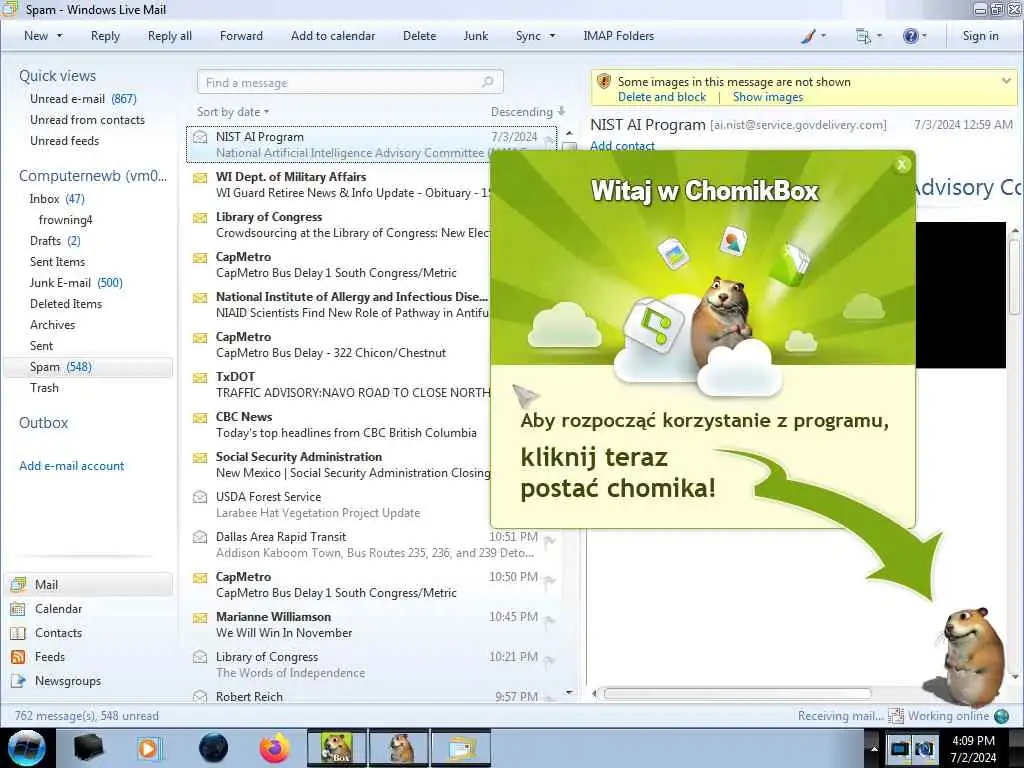Switch to Windows Live Mail taskbar button
This screenshot has width=1024, height=768.
click(460, 748)
